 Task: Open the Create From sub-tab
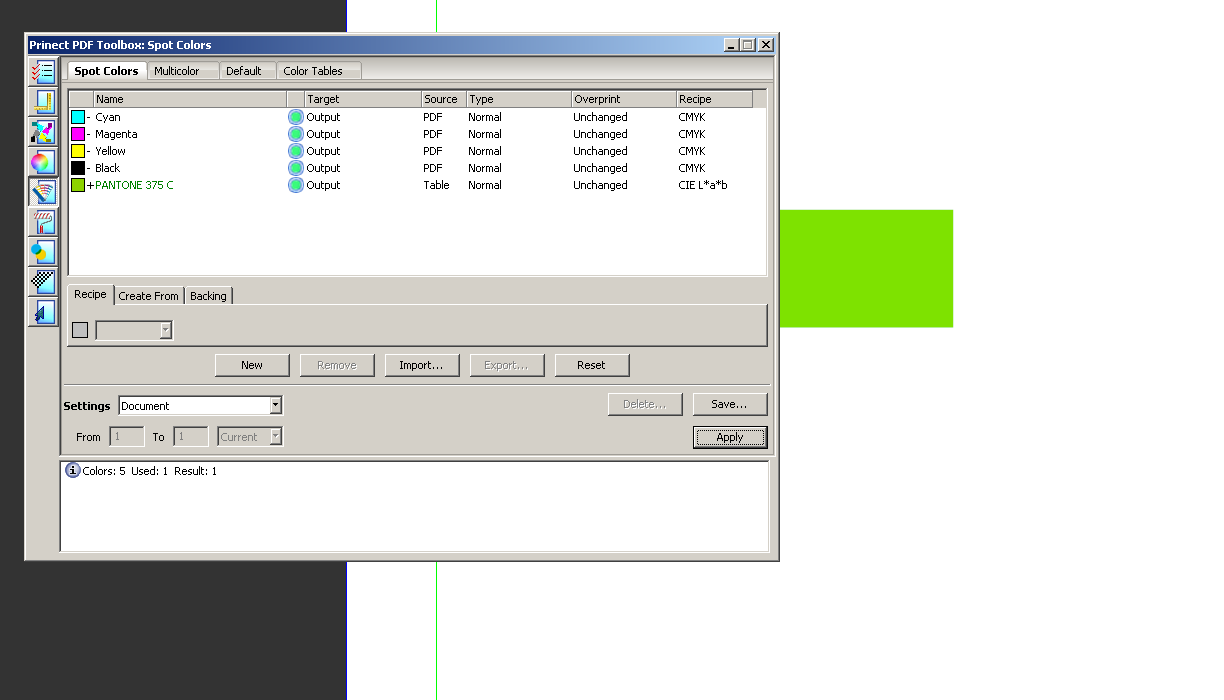[148, 296]
